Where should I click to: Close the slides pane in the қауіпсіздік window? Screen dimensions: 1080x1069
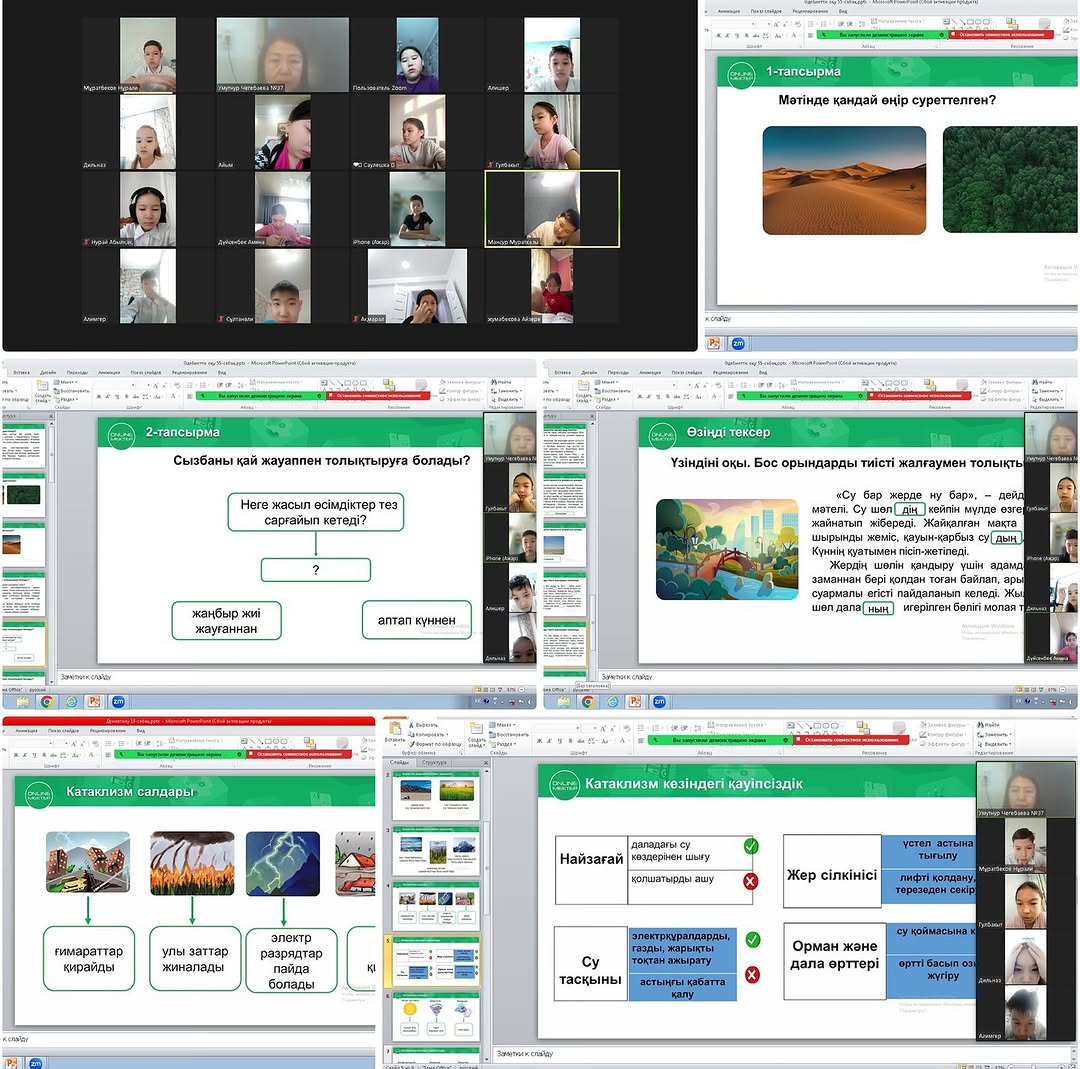(485, 762)
